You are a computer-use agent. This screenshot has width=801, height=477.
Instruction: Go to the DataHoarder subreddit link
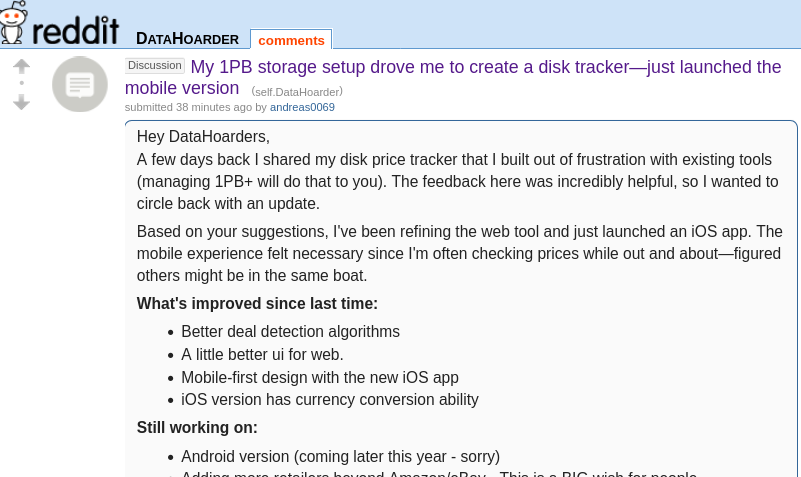[x=187, y=39]
